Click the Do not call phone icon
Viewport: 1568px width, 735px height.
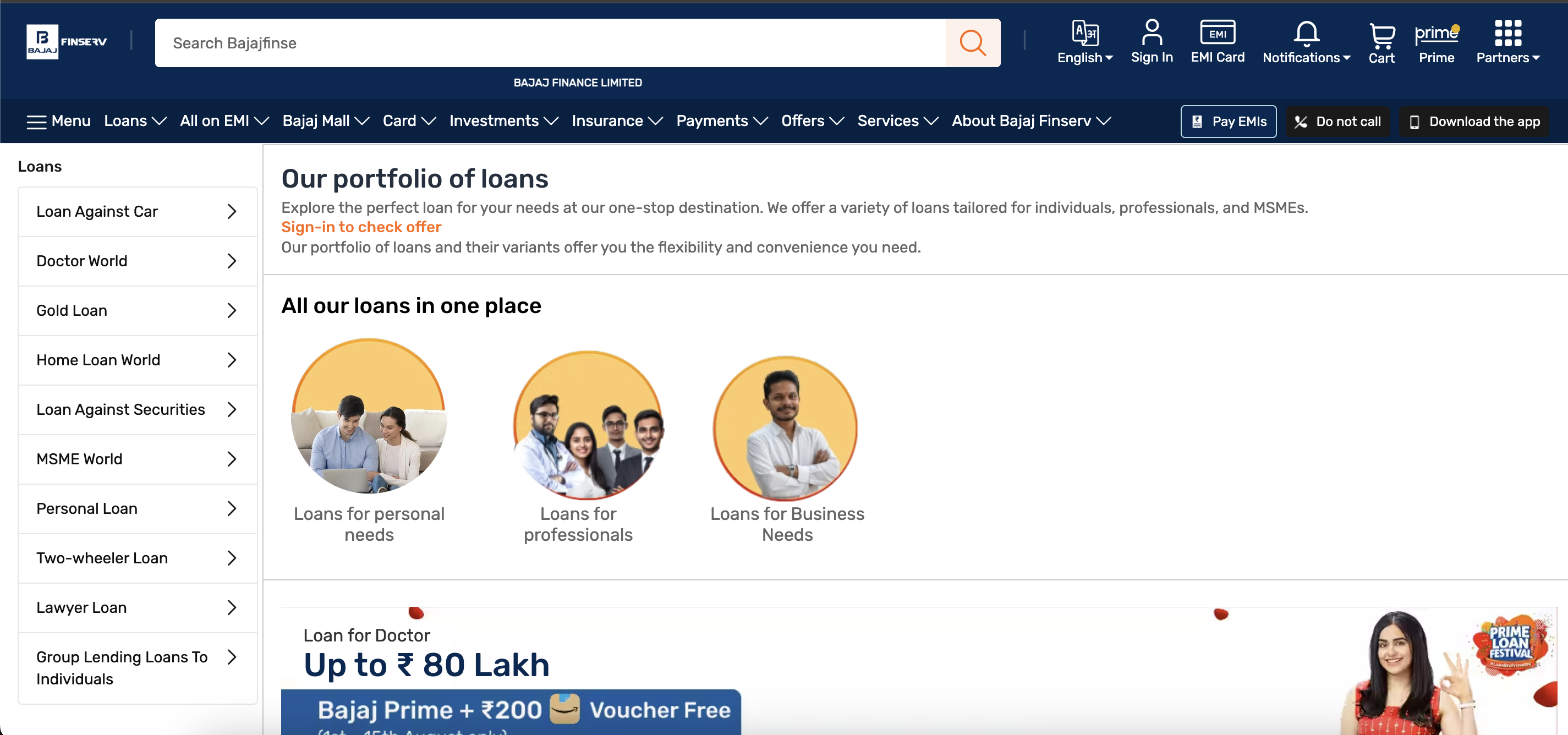coord(1301,122)
